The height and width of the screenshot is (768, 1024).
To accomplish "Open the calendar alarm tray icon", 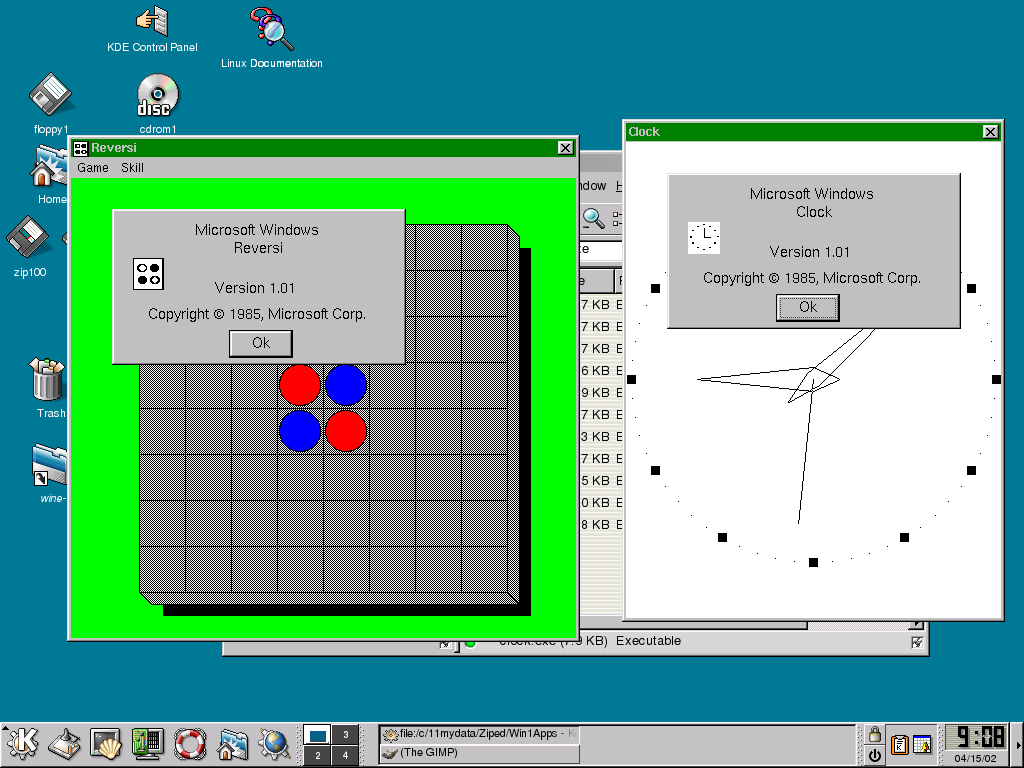I will tap(922, 744).
